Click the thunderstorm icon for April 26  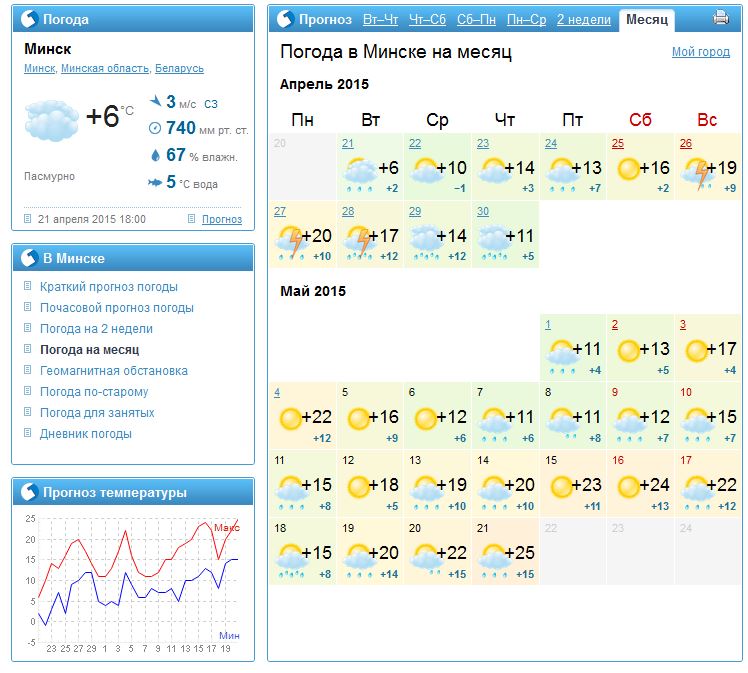pyautogui.click(x=697, y=172)
